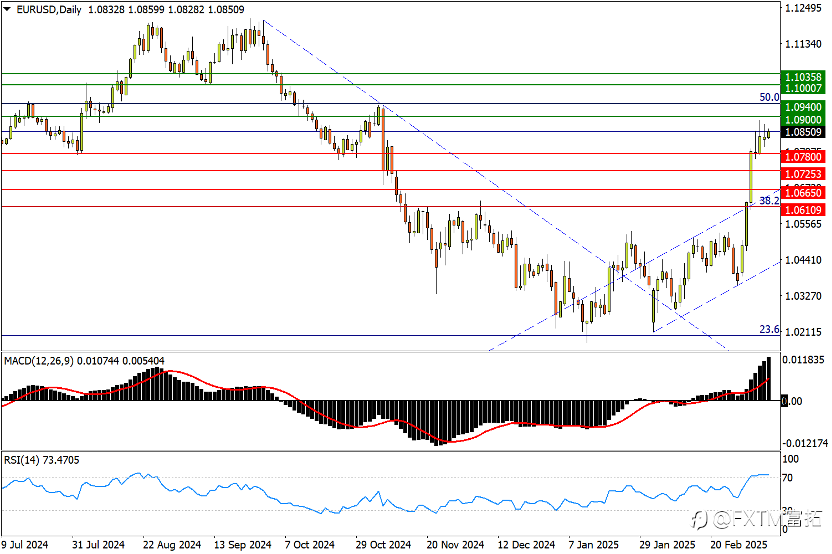The height and width of the screenshot is (554, 832).
Task: Select the green level label 1.09000
Action: point(803,120)
